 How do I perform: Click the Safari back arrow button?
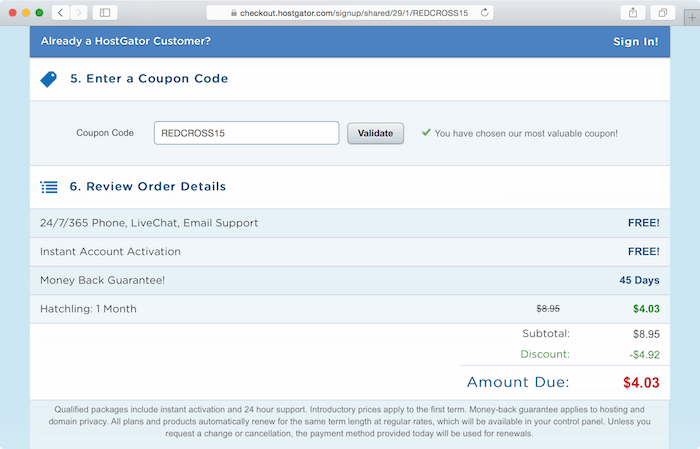click(x=61, y=12)
